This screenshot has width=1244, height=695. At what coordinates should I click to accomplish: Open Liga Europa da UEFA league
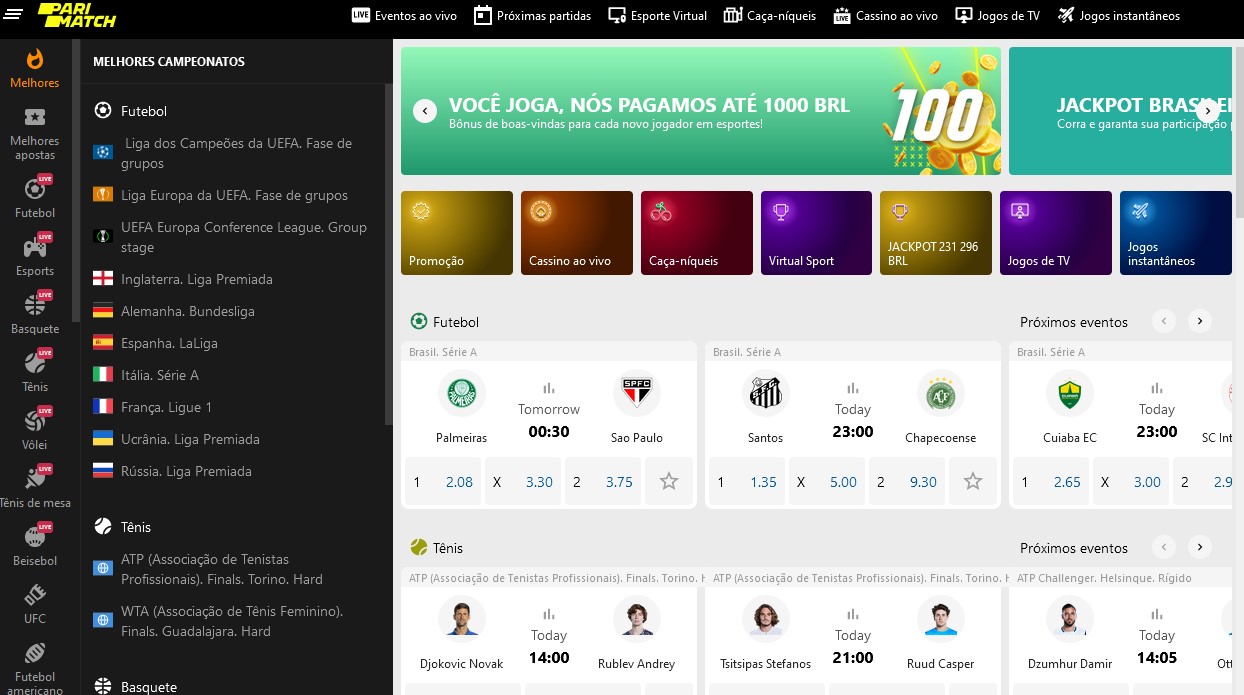click(233, 195)
